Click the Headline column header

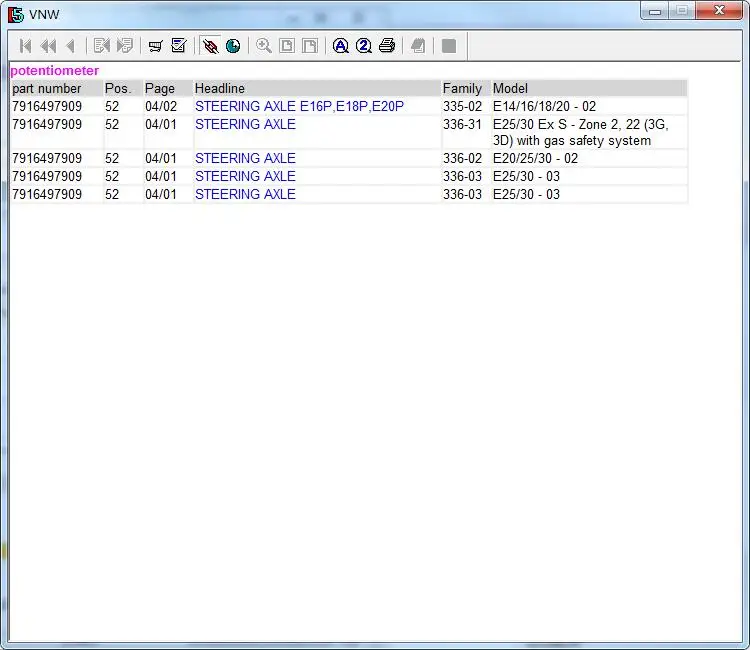click(x=220, y=88)
